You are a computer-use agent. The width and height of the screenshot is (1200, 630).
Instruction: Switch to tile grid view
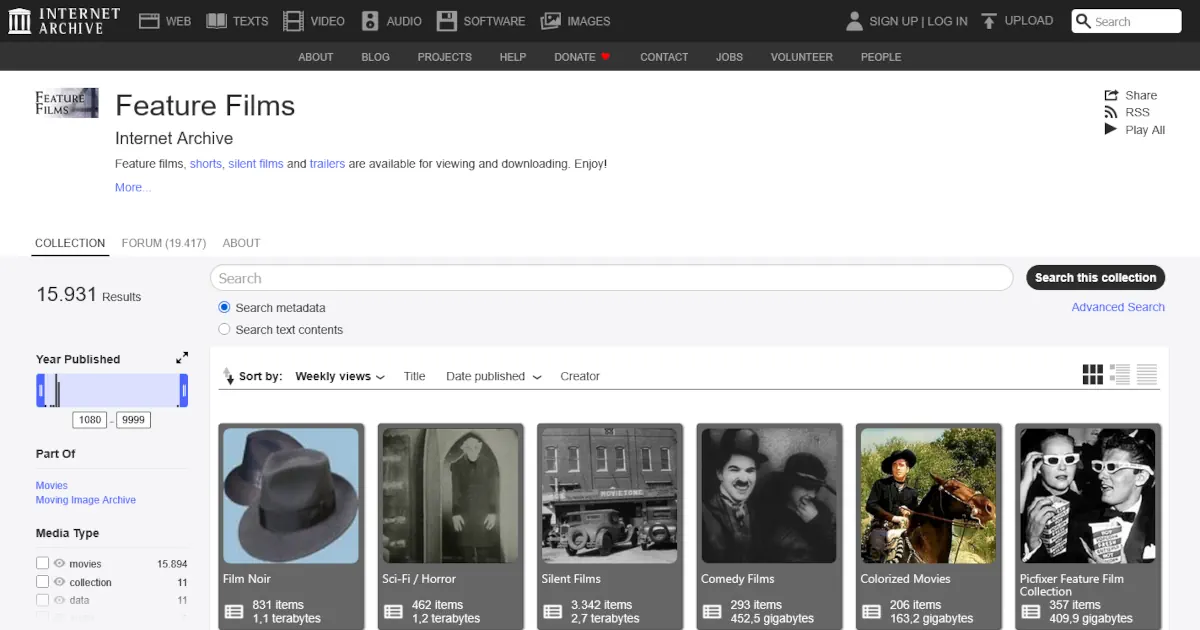(x=1092, y=375)
